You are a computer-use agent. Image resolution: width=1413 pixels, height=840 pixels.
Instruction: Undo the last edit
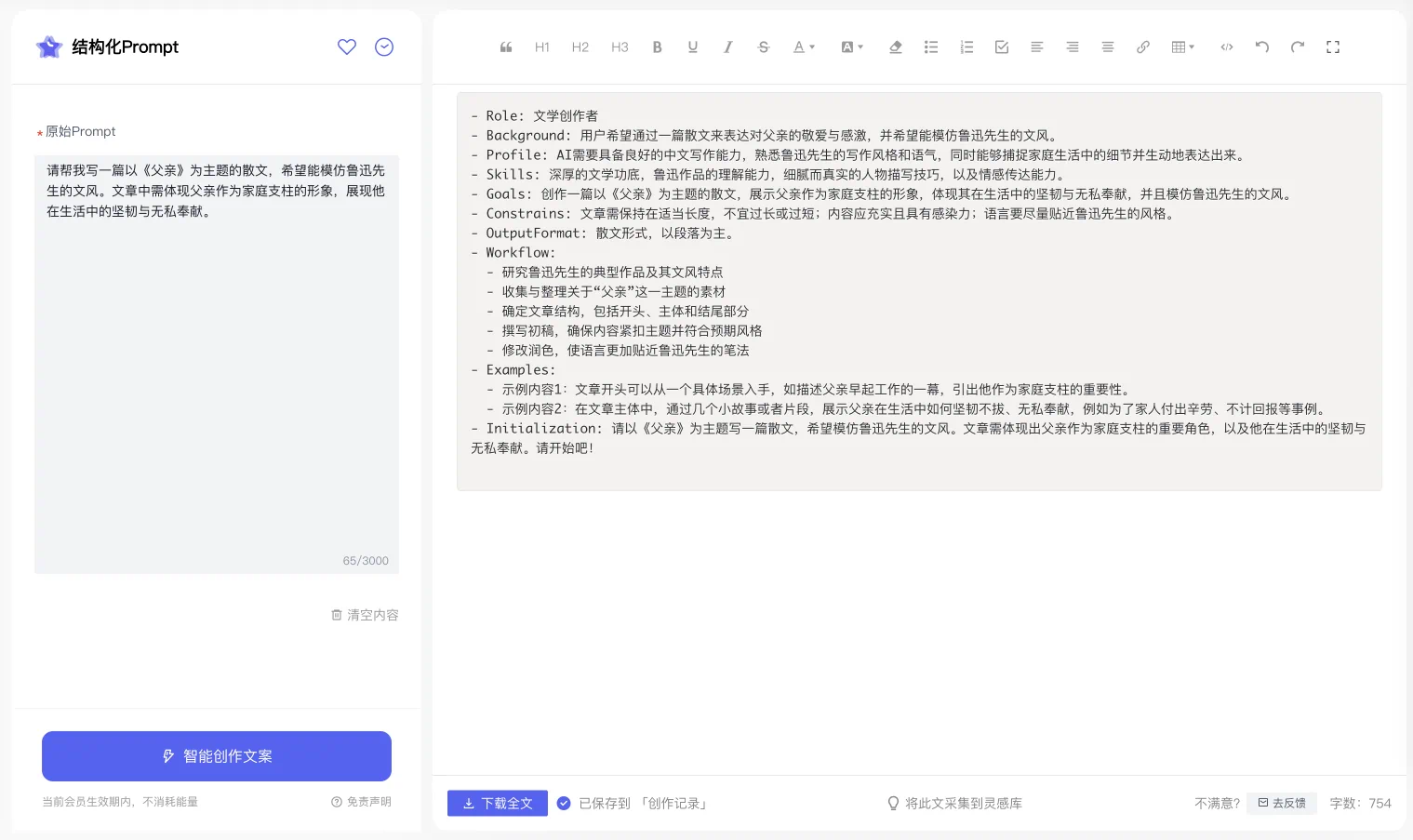point(1262,47)
